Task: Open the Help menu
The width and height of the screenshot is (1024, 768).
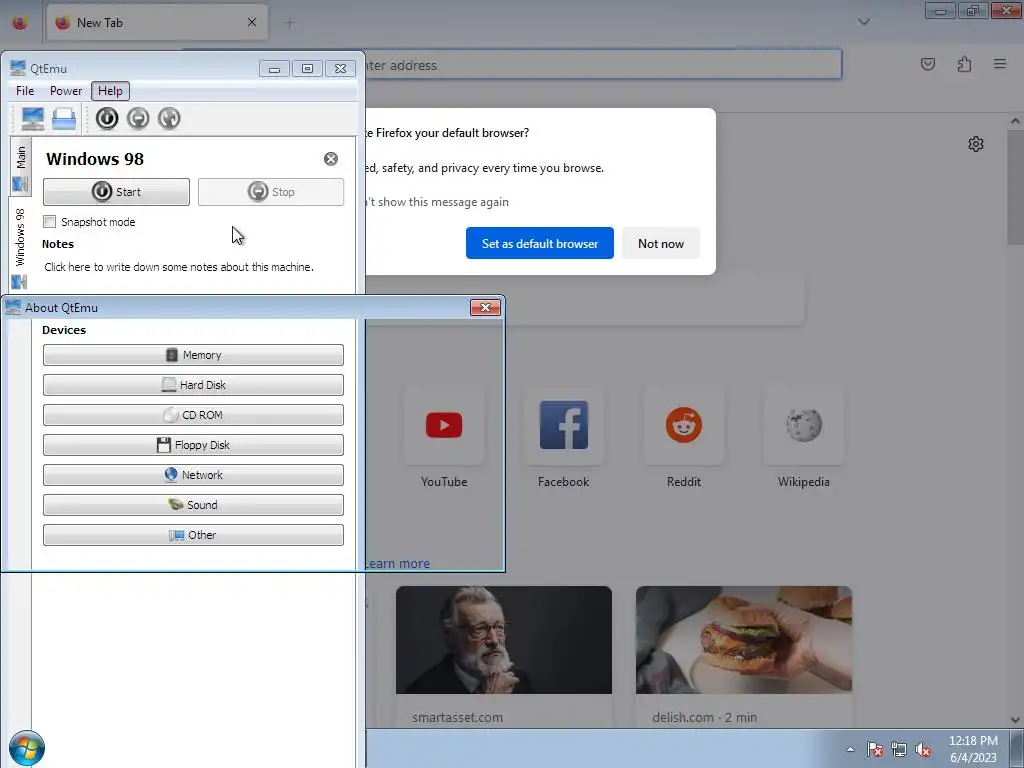Action: click(110, 91)
